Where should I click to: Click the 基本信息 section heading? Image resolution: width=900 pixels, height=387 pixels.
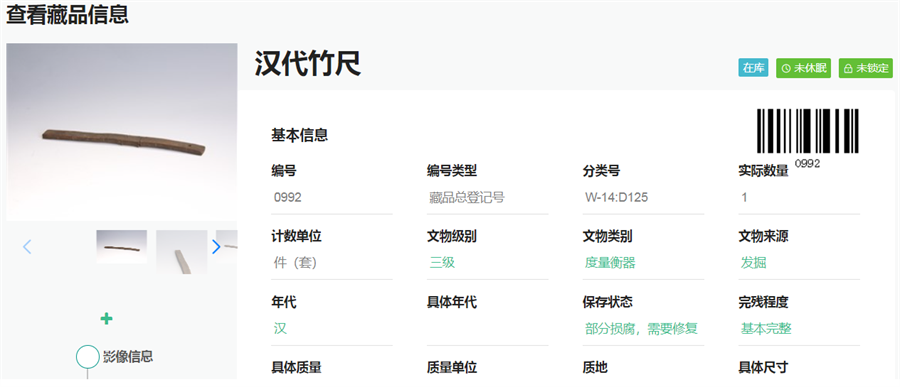point(299,136)
